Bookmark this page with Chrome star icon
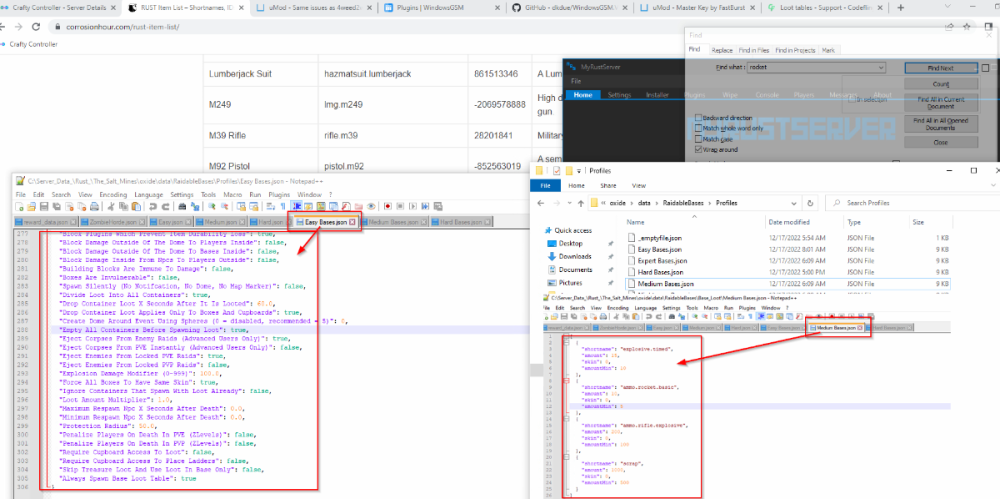The width and height of the screenshot is (1000, 499). tap(967, 27)
